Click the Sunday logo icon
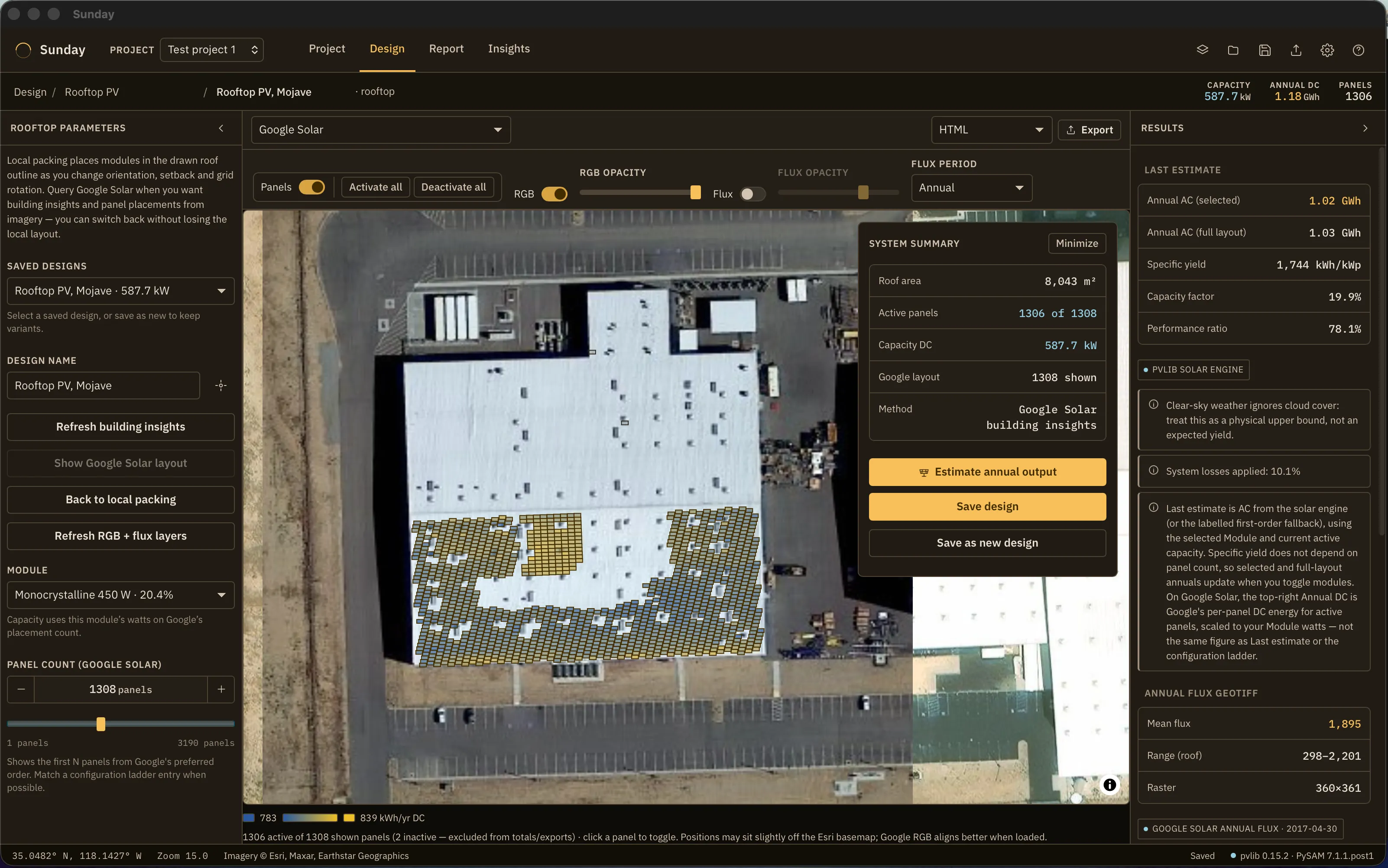This screenshot has height=868, width=1388. (23, 50)
